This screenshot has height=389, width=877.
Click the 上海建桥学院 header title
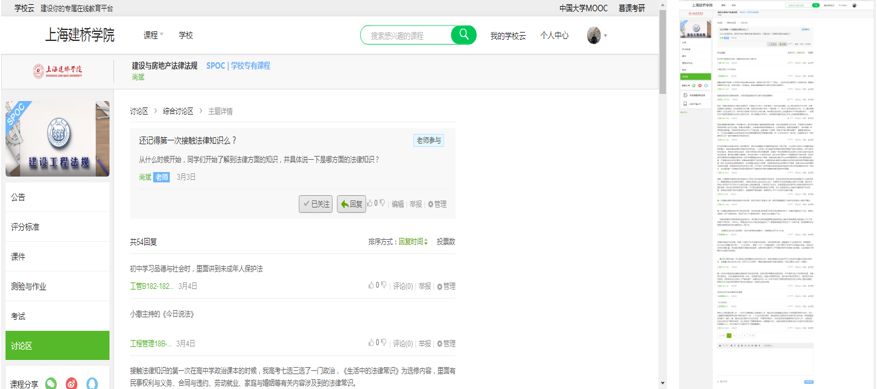coord(80,35)
